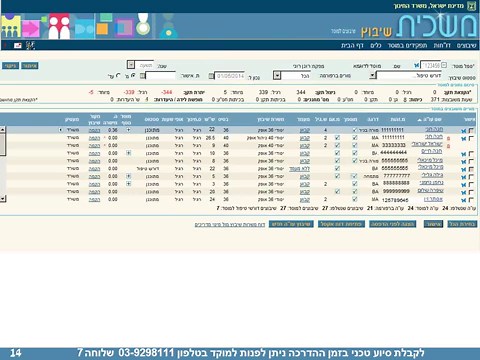
Task: Click the table scrollbar down arrow
Action: click(x=3, y=199)
